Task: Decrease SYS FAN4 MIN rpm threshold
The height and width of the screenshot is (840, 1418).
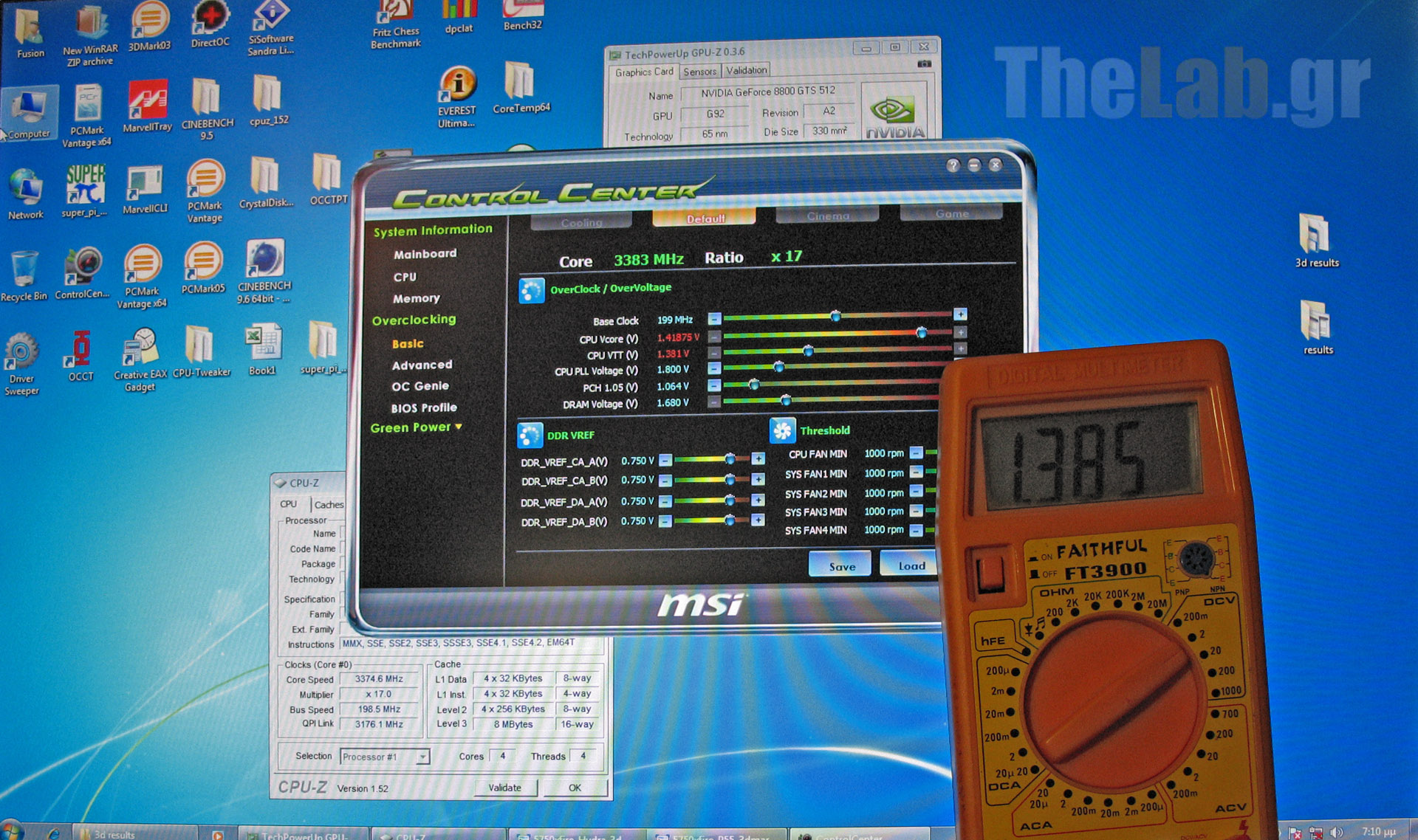Action: click(x=916, y=529)
